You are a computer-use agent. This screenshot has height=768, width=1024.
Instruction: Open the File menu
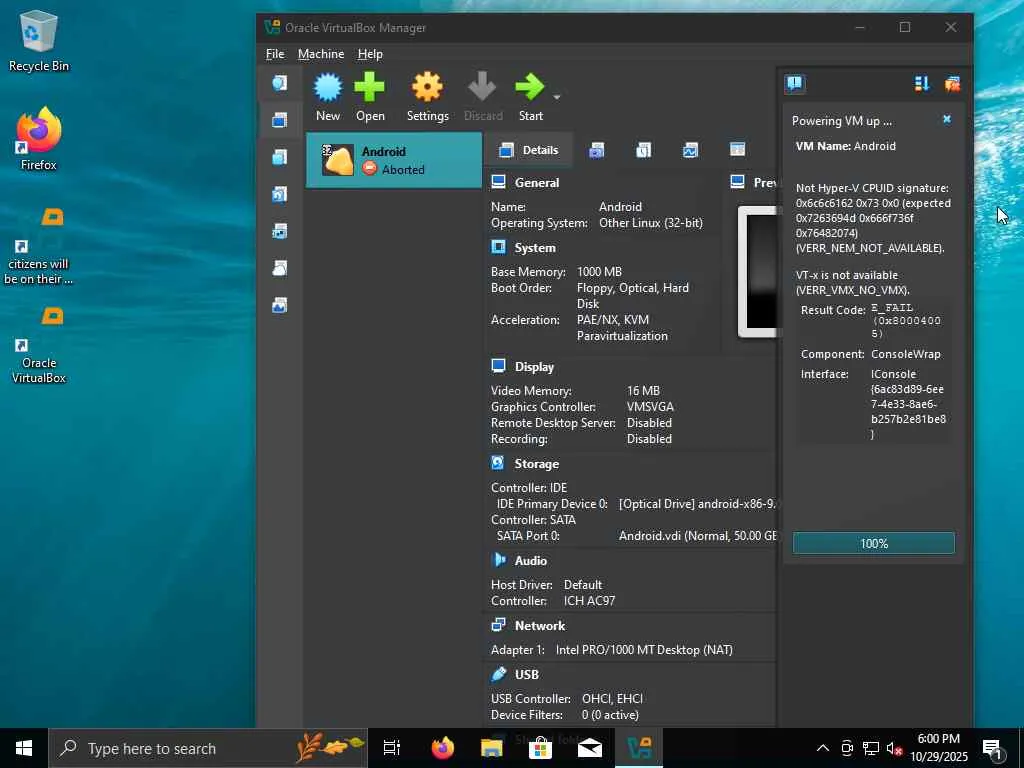pyautogui.click(x=275, y=54)
